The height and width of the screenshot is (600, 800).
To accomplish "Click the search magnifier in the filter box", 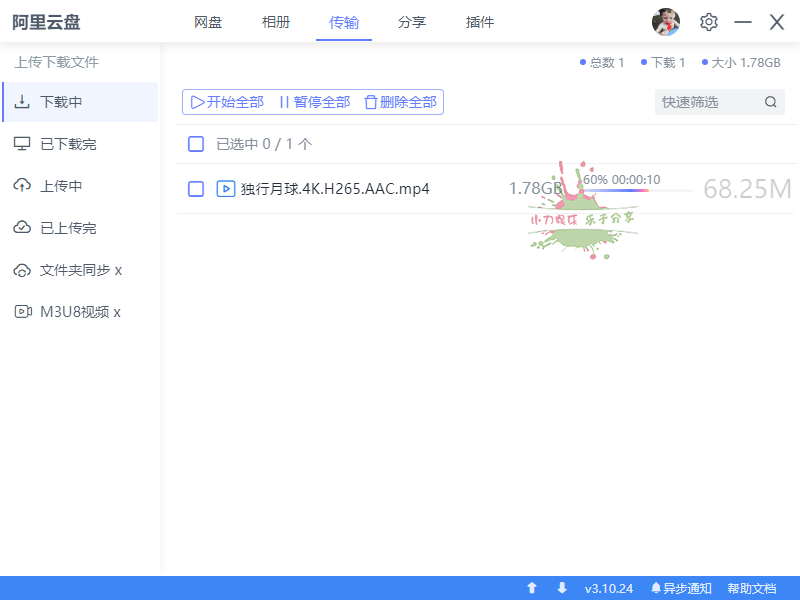I will [x=770, y=101].
